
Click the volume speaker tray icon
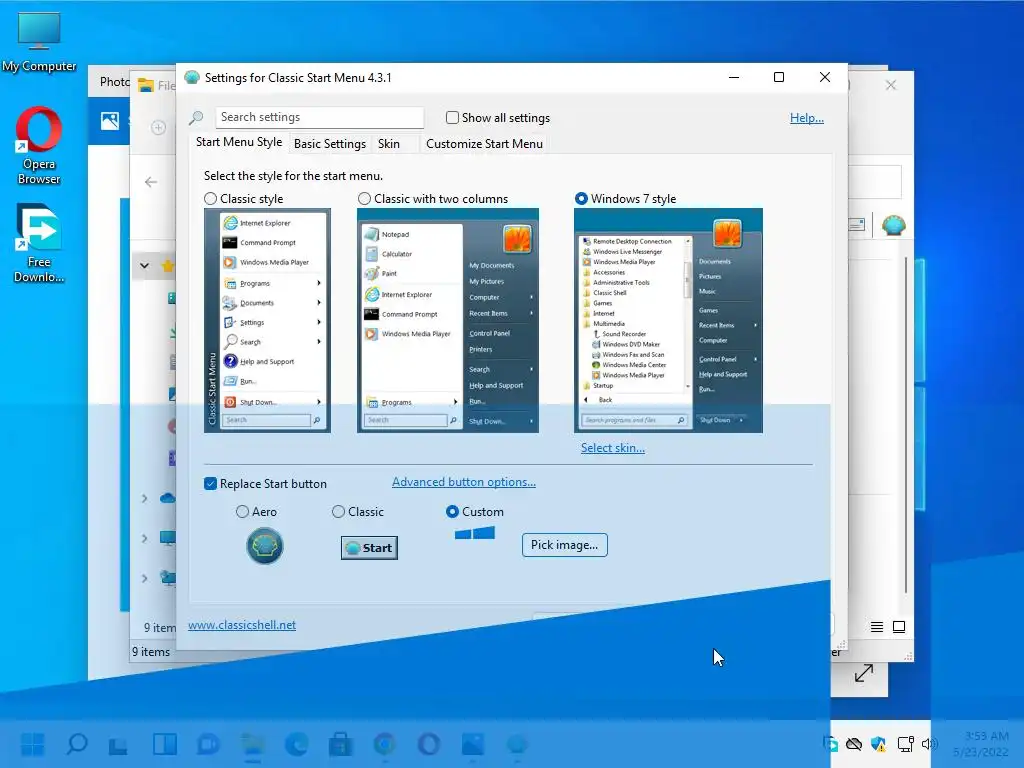point(929,744)
